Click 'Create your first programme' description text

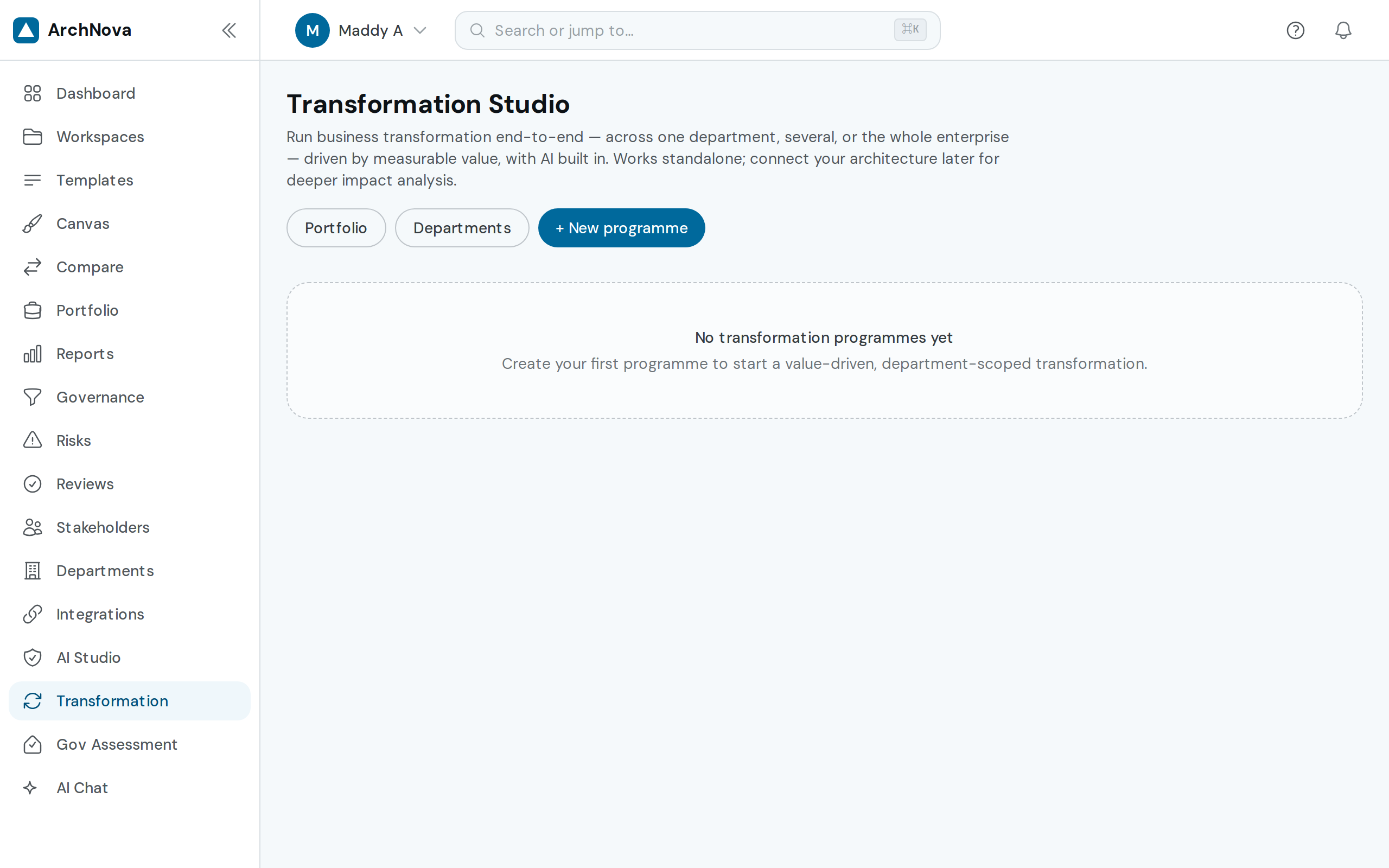(824, 364)
